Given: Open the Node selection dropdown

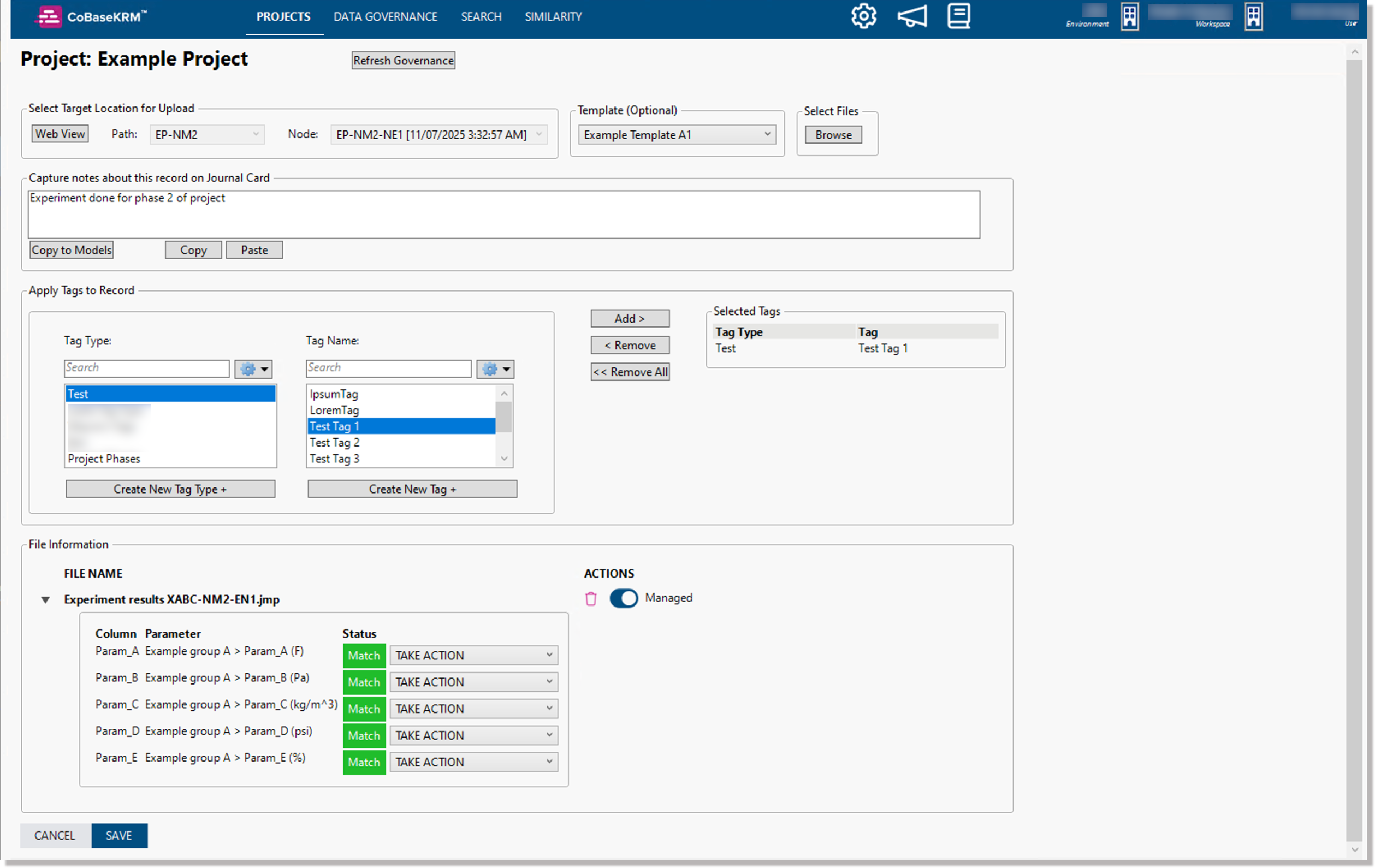Looking at the screenshot, I should click(x=539, y=134).
